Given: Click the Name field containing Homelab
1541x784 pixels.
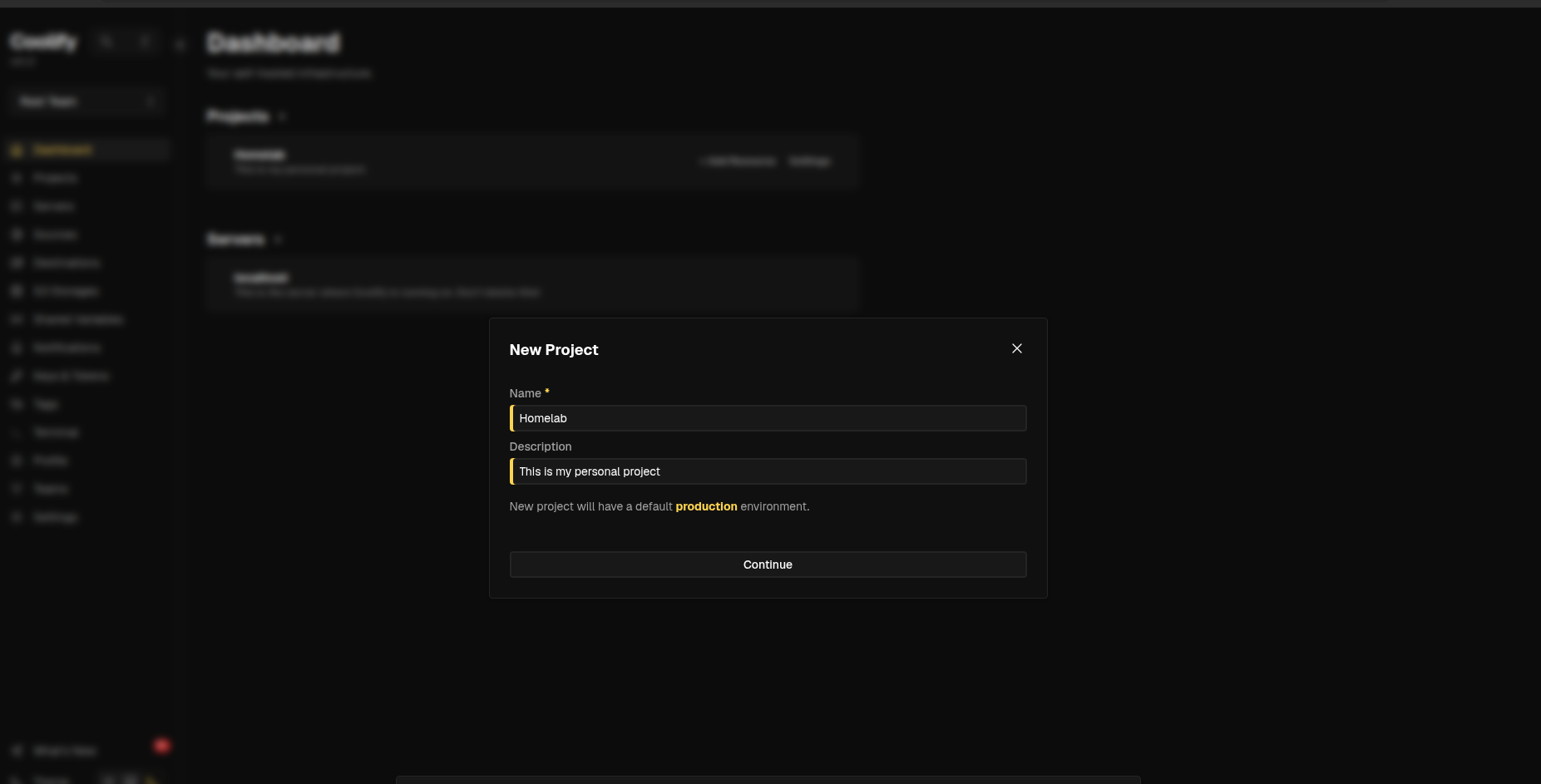Looking at the screenshot, I should [x=768, y=418].
